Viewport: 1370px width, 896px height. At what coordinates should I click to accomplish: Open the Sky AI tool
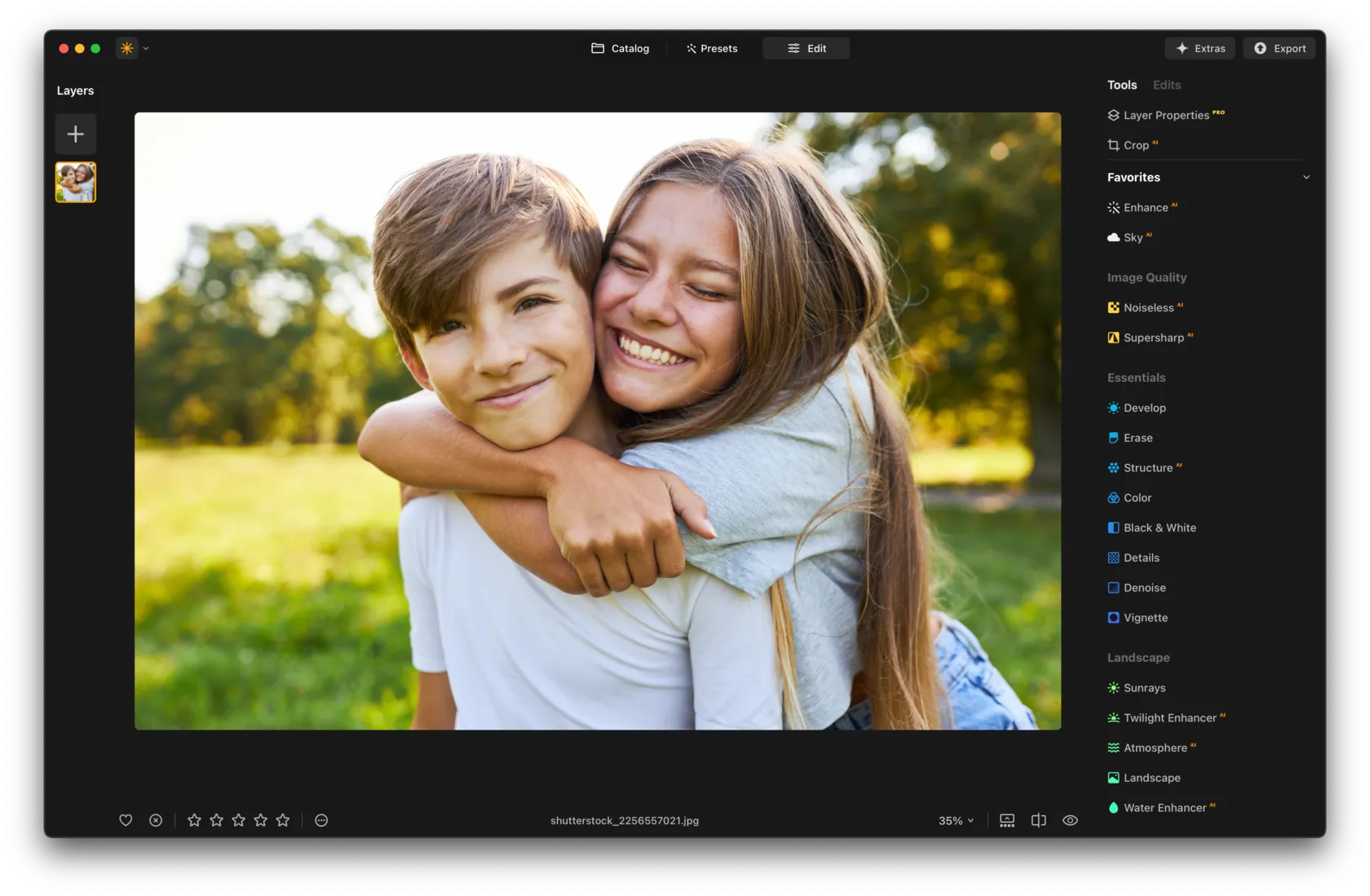pos(1132,237)
